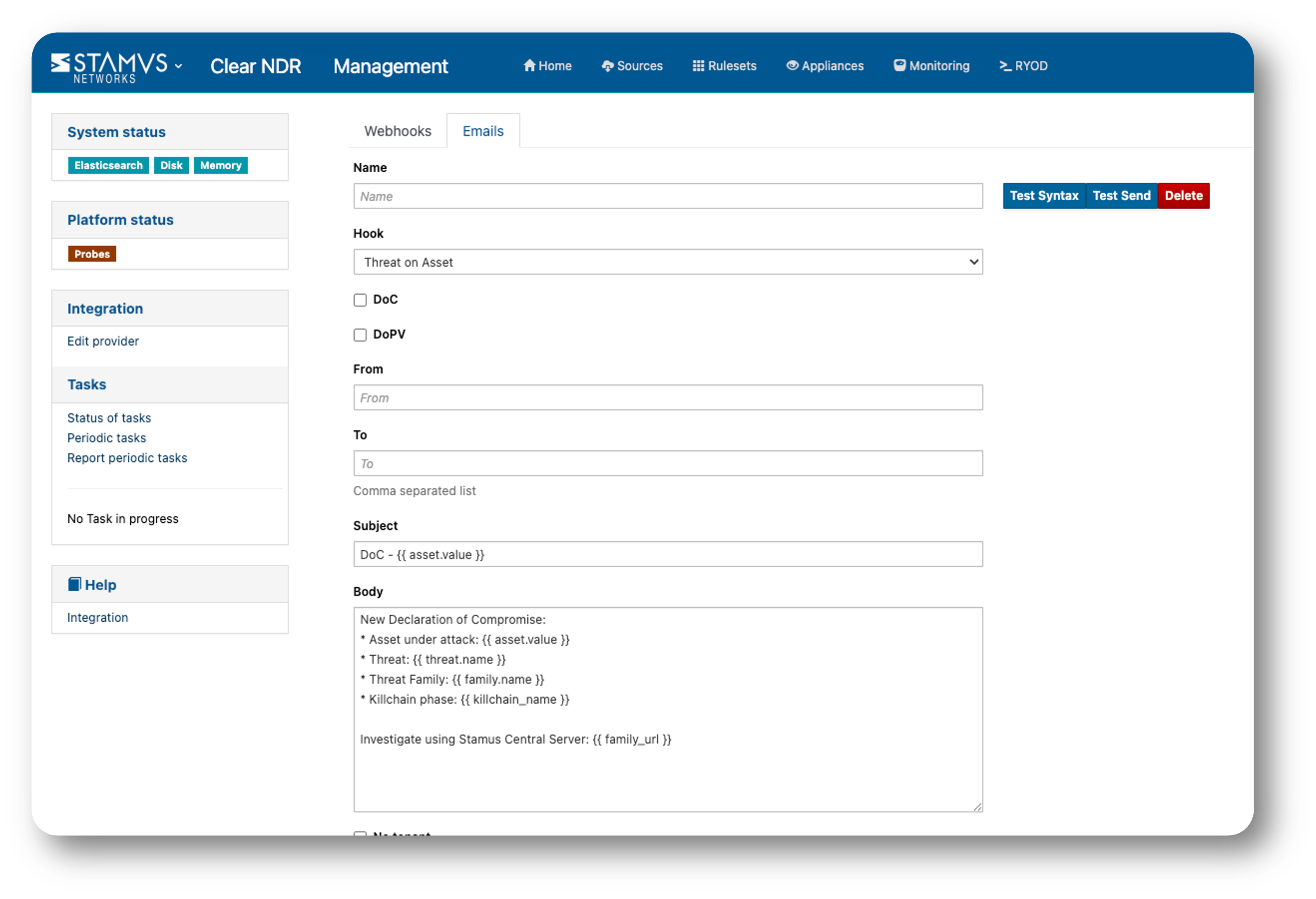Enable the DoC checkbox

pos(360,300)
